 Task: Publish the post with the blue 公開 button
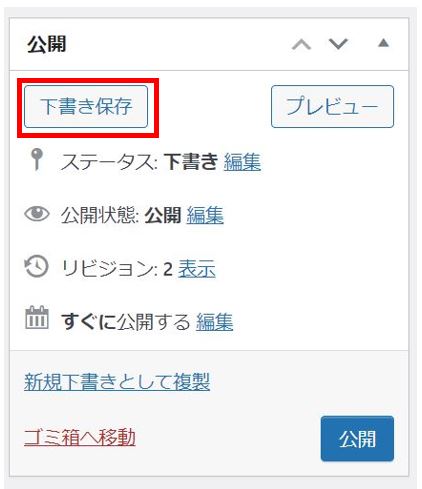[357, 439]
